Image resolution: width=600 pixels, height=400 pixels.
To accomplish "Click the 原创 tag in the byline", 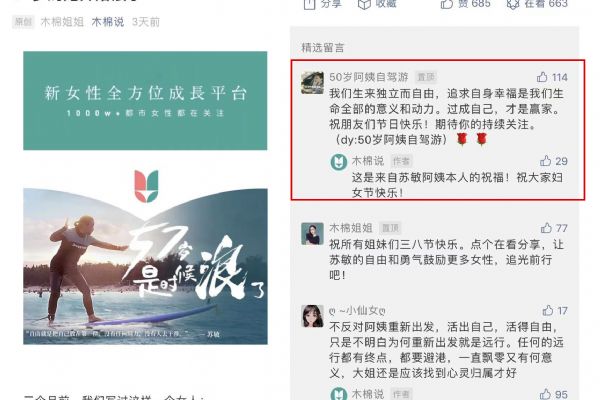I will click(x=23, y=22).
